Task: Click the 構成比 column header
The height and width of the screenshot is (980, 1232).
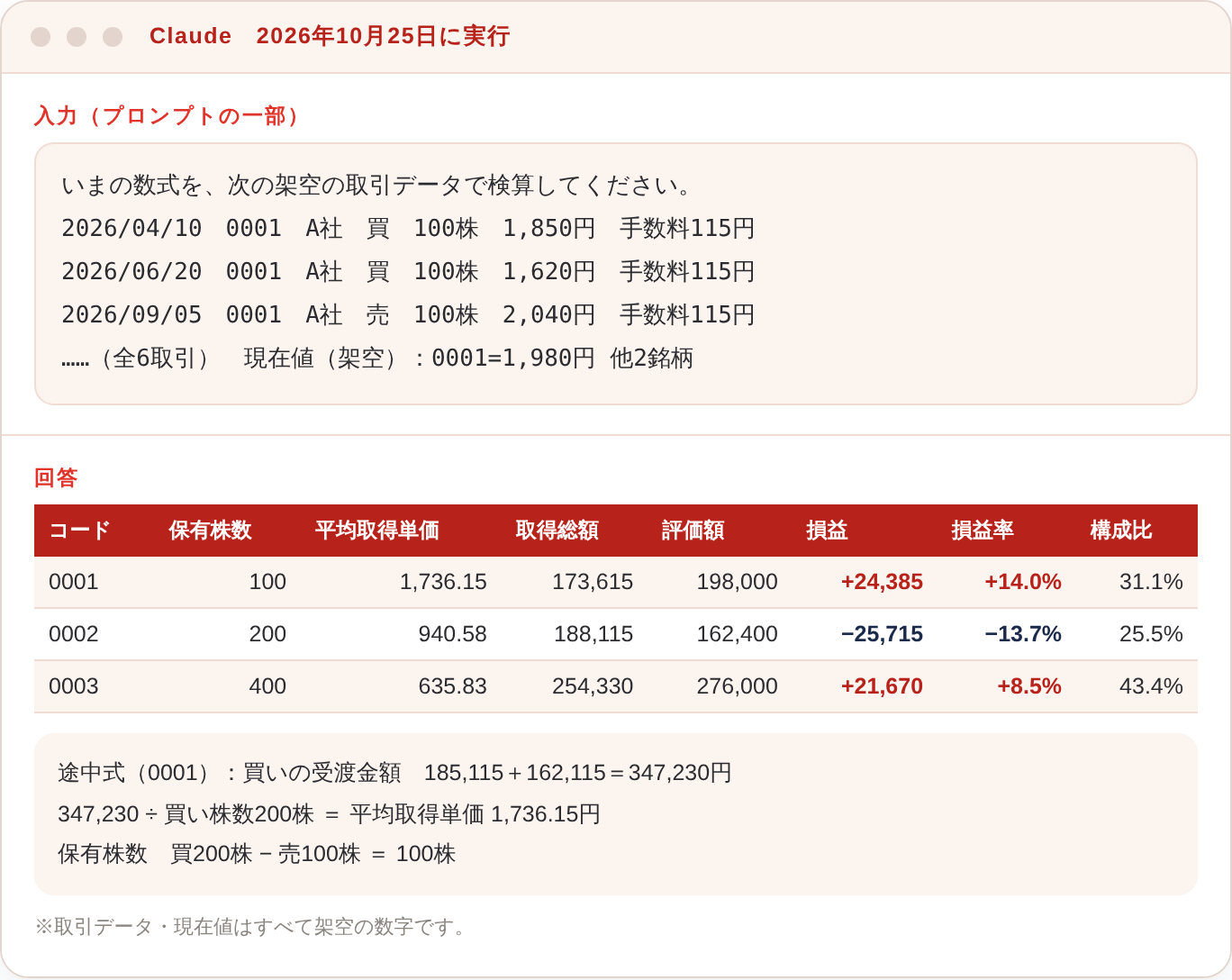Action: tap(1121, 531)
